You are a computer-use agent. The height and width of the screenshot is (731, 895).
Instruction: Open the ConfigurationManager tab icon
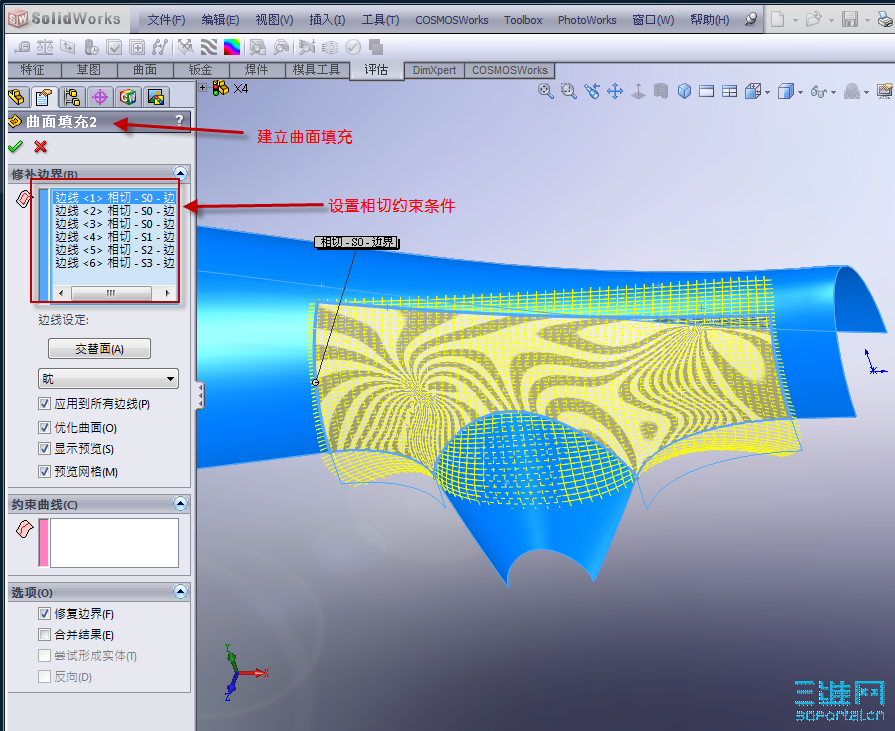pyautogui.click(x=72, y=97)
